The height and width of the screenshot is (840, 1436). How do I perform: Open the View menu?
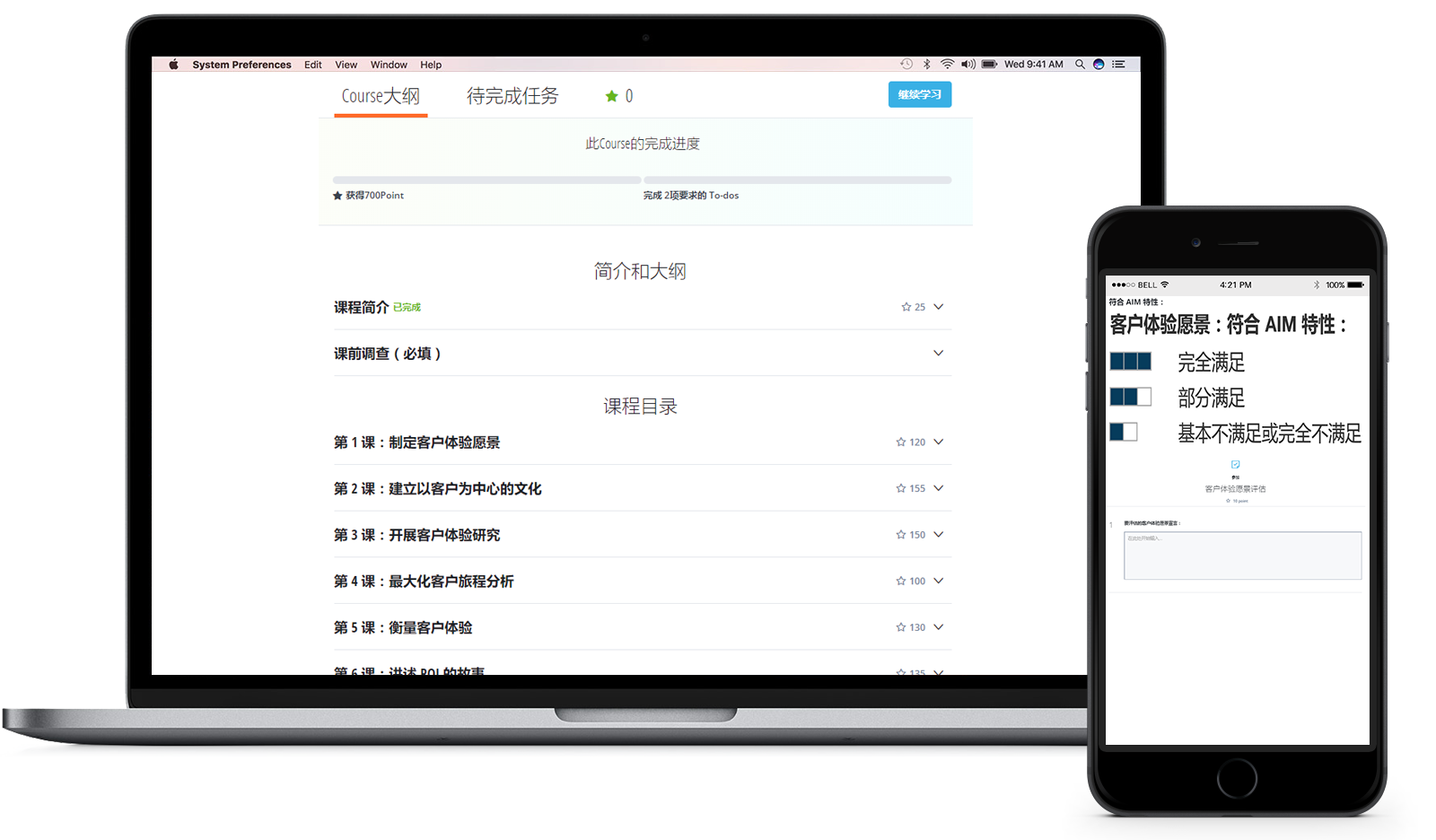click(x=346, y=65)
